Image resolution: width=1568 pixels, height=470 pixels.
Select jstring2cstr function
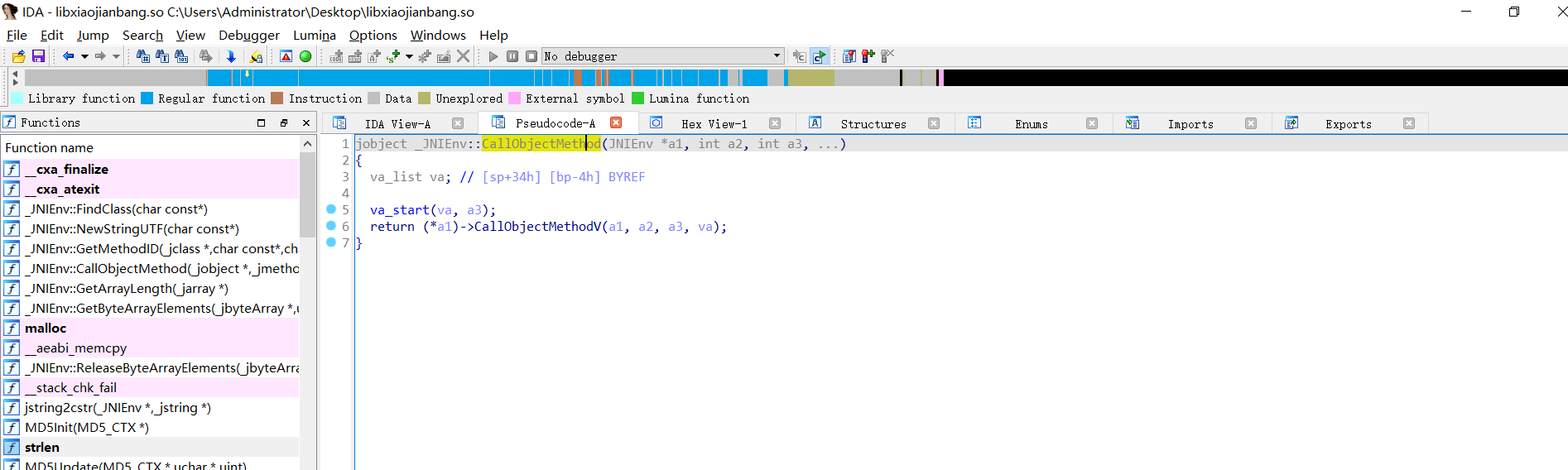click(151, 407)
